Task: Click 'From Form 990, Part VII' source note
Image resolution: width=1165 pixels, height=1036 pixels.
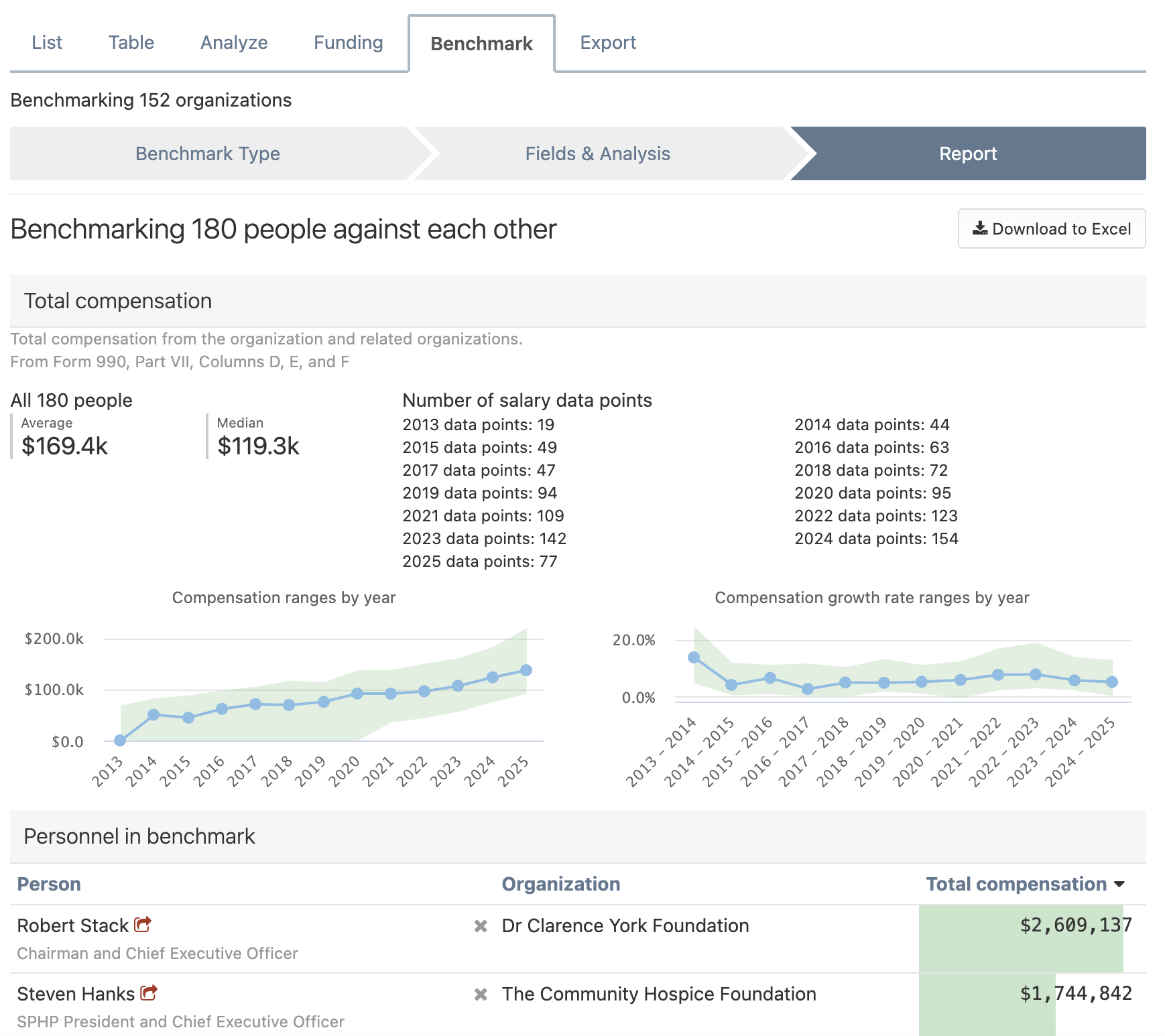Action: tap(180, 362)
